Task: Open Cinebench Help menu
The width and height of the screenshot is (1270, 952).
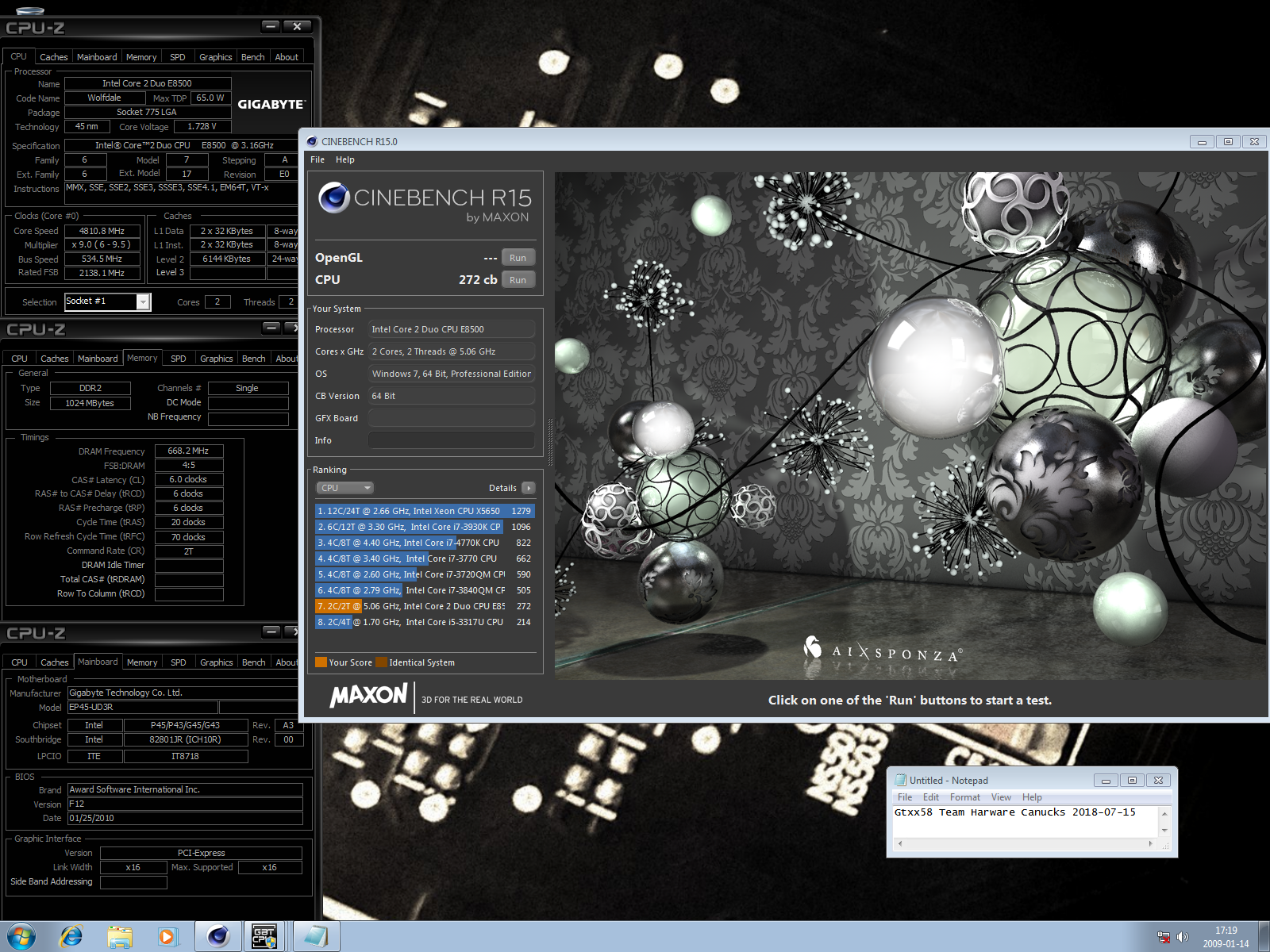Action: [345, 159]
